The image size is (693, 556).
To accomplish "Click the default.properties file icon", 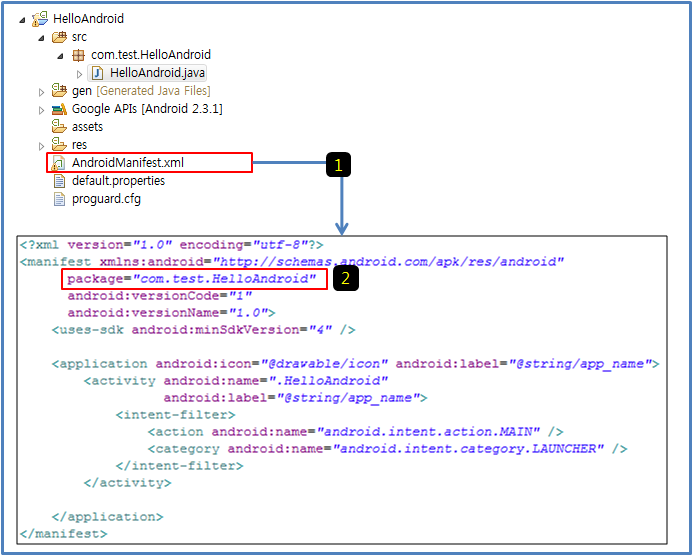I will point(59,181).
